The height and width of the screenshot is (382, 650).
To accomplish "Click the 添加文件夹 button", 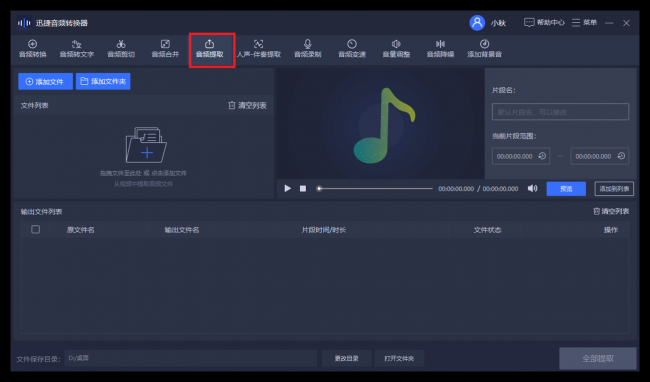I will [103, 81].
